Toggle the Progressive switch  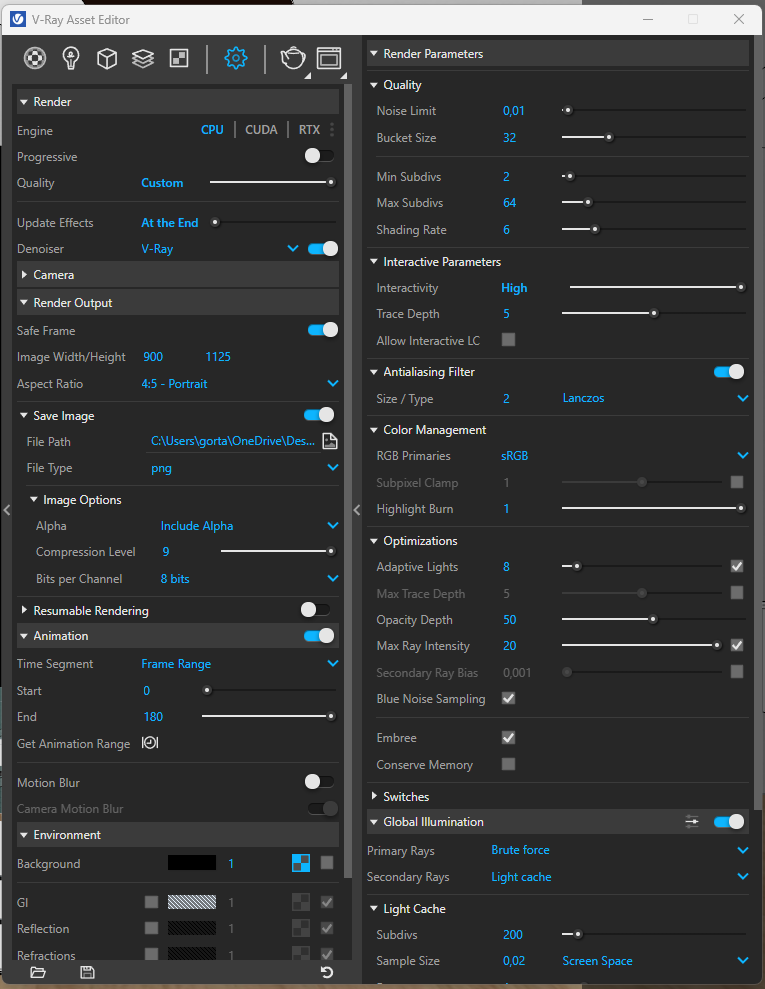320,156
